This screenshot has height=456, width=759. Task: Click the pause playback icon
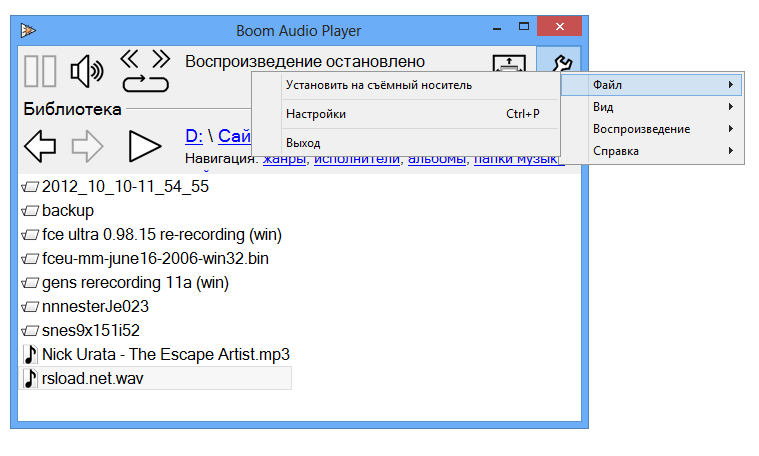(40, 71)
